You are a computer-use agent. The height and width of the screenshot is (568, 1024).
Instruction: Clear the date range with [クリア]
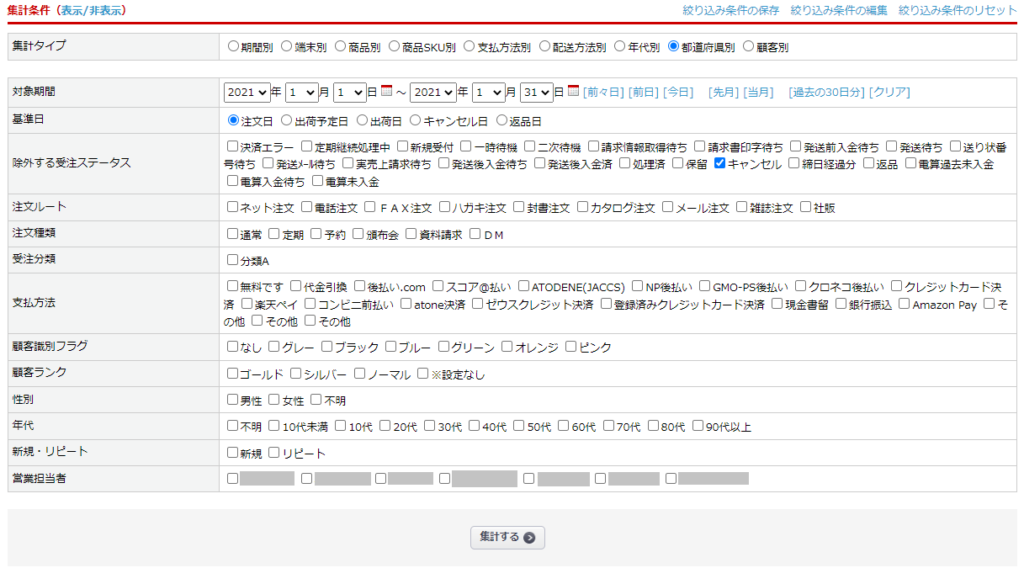(x=889, y=92)
